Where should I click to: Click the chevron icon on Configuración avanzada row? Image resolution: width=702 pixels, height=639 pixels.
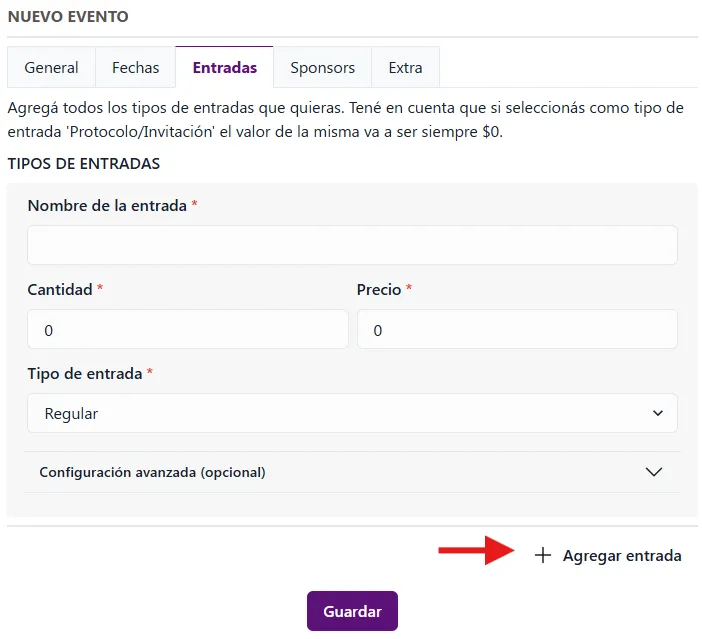coord(654,472)
